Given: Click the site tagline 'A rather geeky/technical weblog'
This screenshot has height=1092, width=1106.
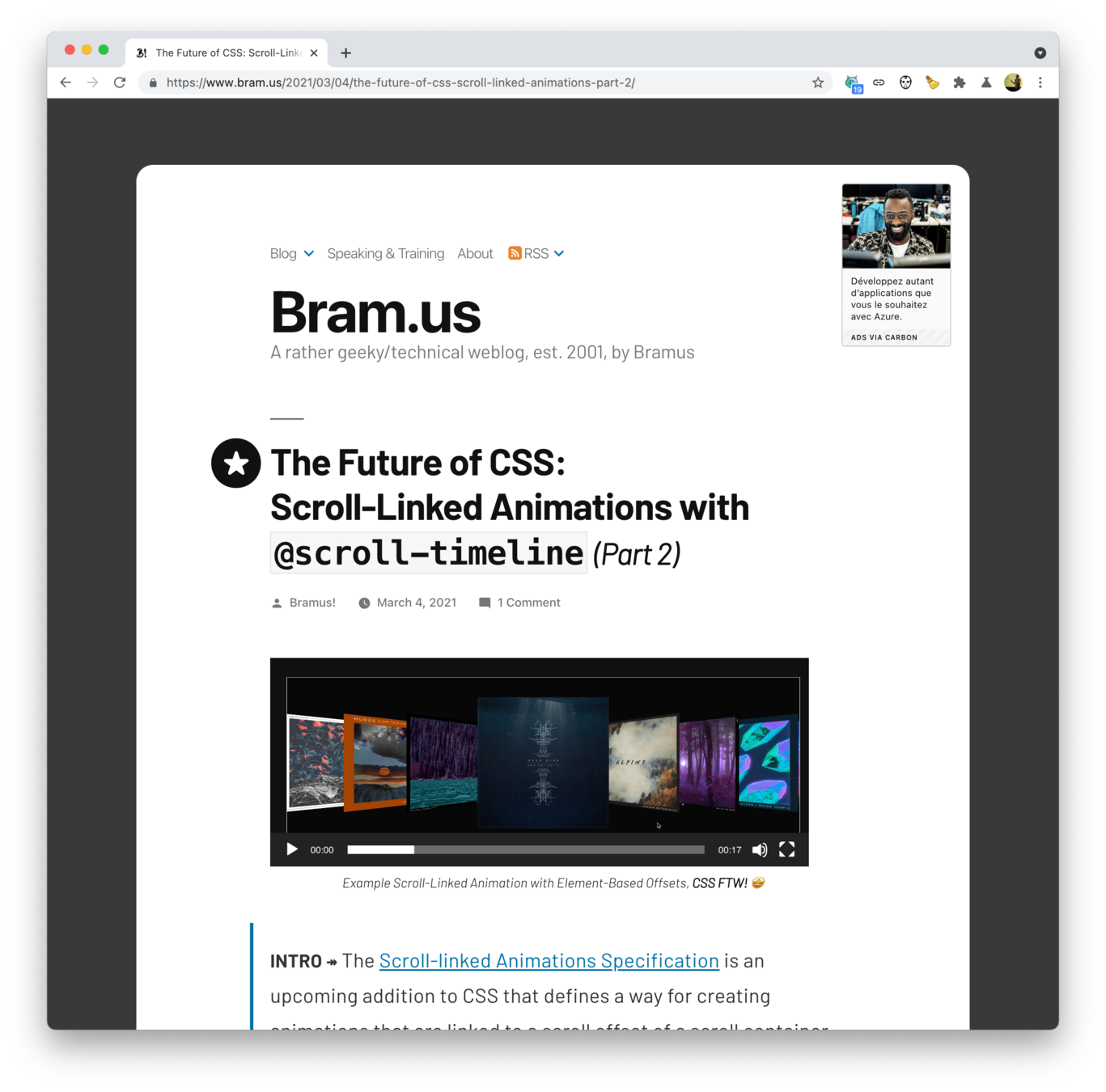Looking at the screenshot, I should [x=482, y=352].
